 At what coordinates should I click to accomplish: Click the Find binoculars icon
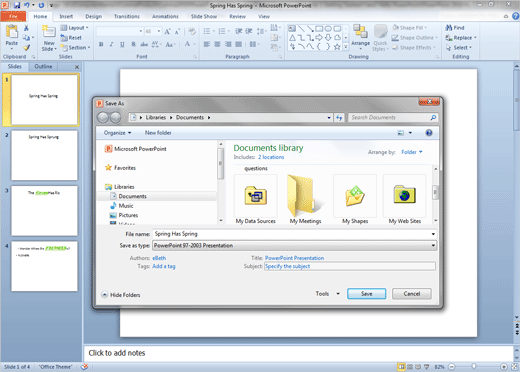[x=449, y=28]
